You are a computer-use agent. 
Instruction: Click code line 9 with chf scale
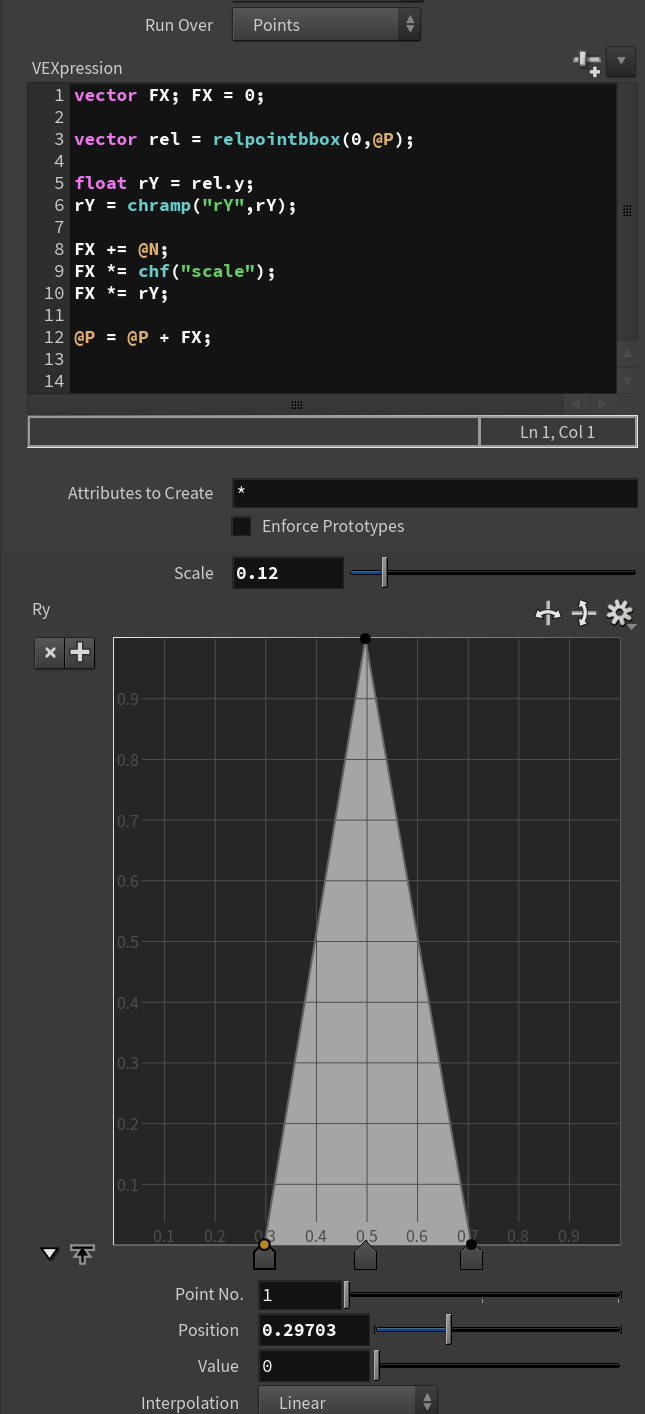[174, 271]
